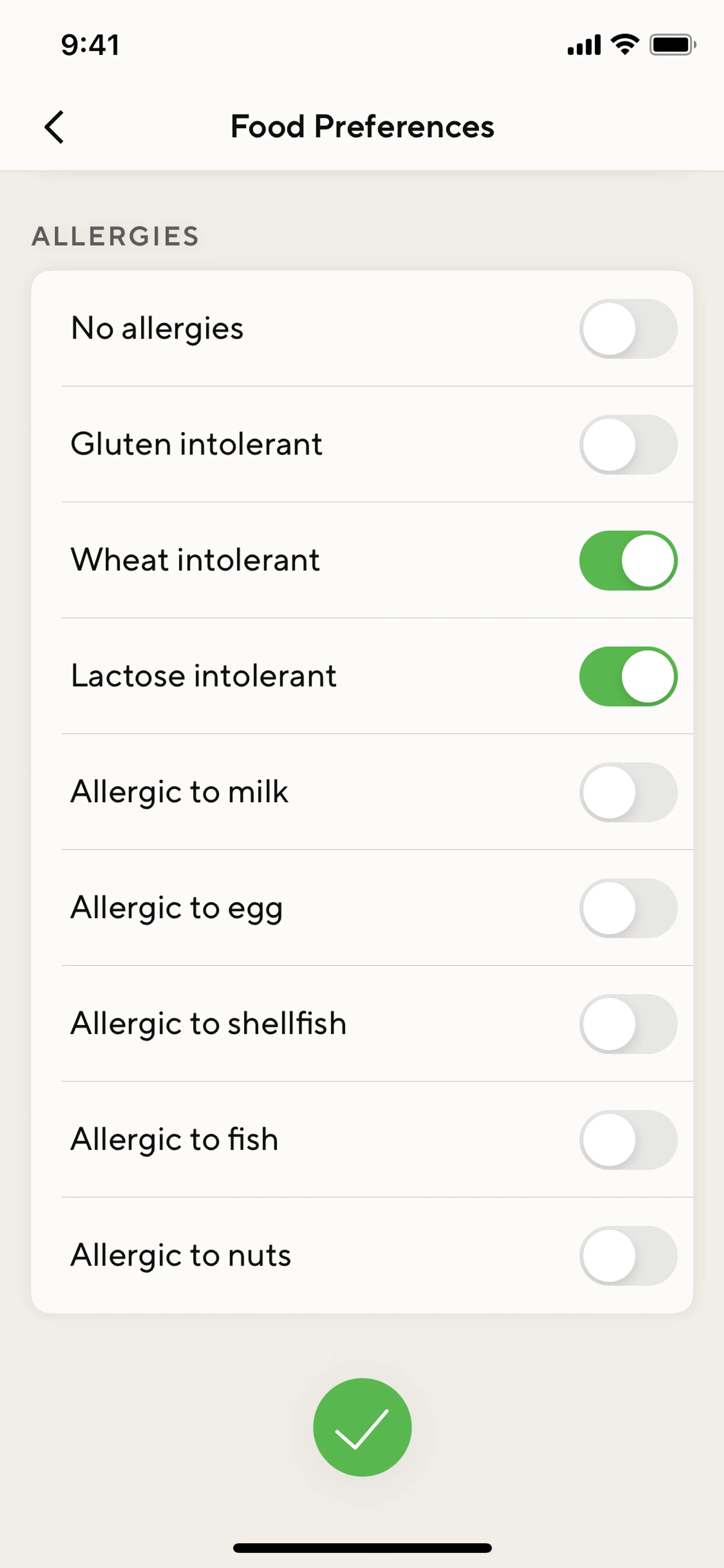Toggle Allergic to shellfish on
The height and width of the screenshot is (1568, 724).
pos(628,1024)
